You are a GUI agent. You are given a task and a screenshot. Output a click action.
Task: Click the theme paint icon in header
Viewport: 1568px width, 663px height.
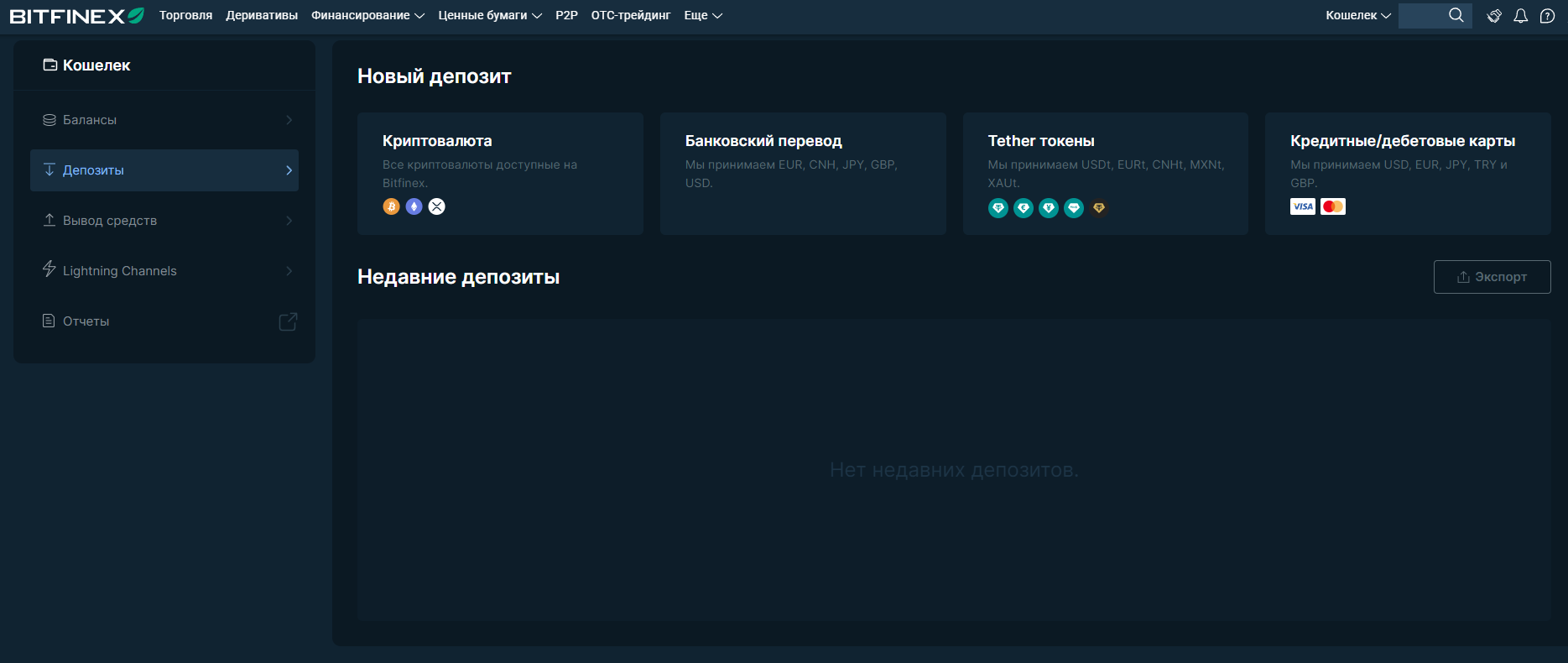click(1494, 16)
